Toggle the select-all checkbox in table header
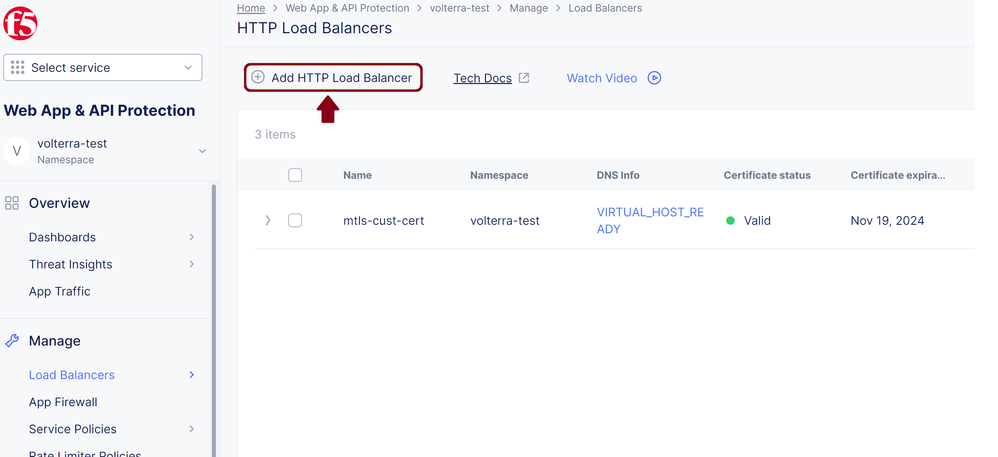The height and width of the screenshot is (457, 998). 295,175
